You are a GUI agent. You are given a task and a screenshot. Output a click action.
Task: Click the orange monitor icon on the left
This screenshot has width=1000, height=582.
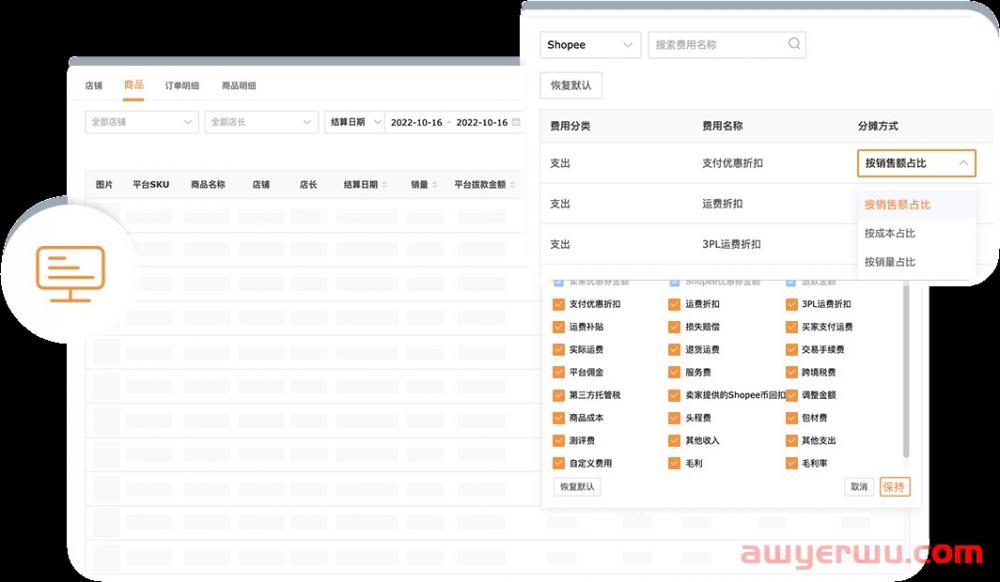(x=68, y=272)
